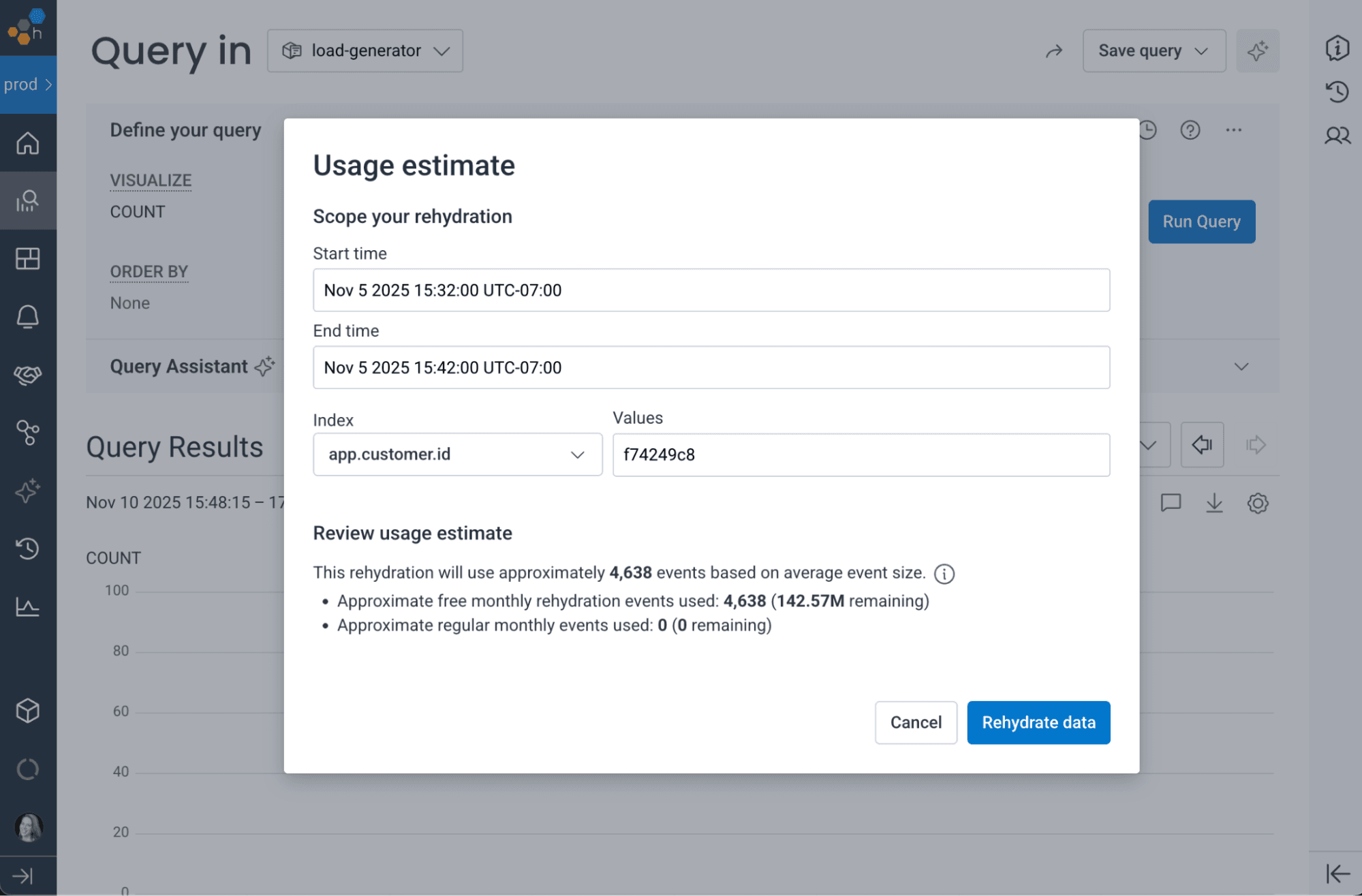The height and width of the screenshot is (896, 1362).
Task: Open the collaborators icon on the right rail
Action: click(1337, 135)
